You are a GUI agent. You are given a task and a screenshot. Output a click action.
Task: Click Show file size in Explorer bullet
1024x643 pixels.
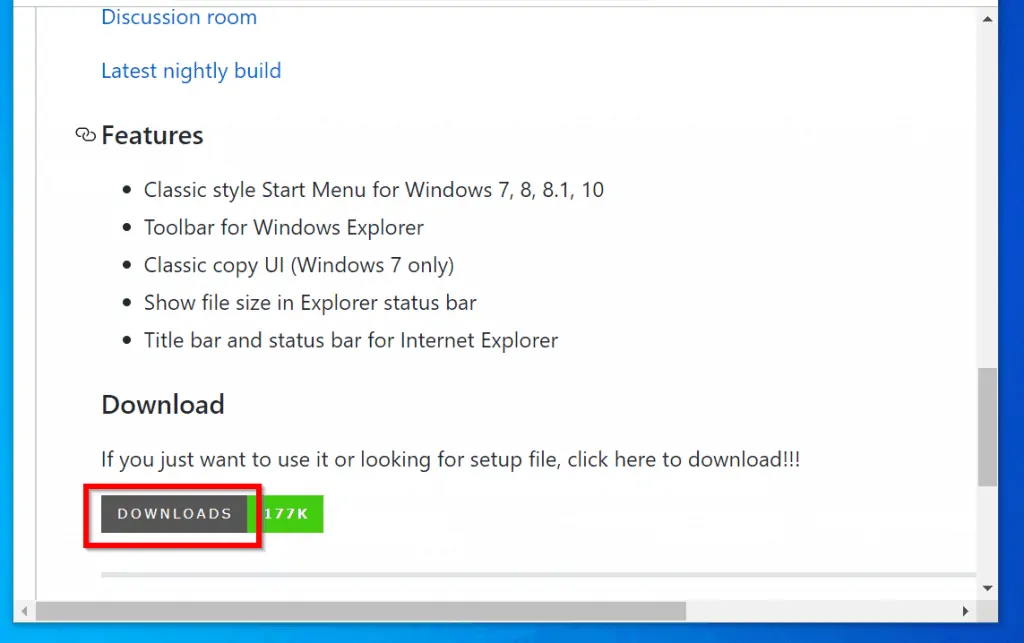(x=310, y=302)
